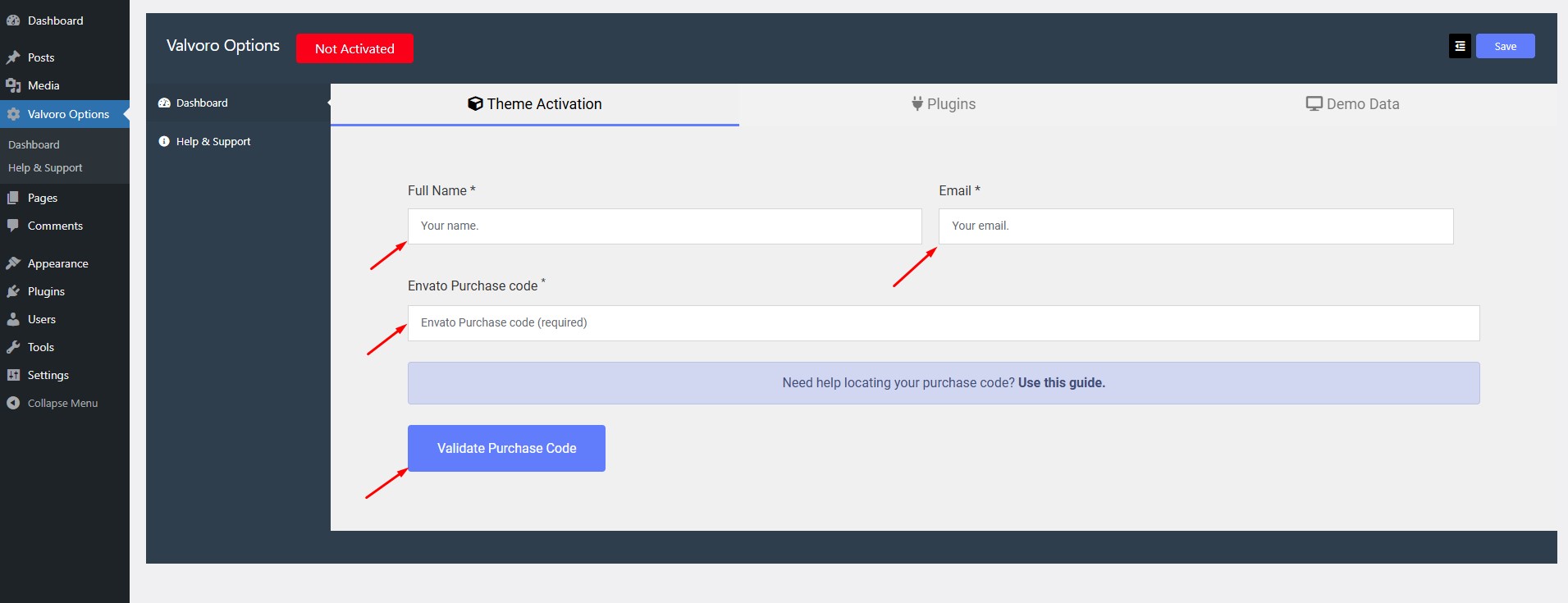Click the black expand options icon beside Save
This screenshot has width=1568, height=603.
point(1460,47)
